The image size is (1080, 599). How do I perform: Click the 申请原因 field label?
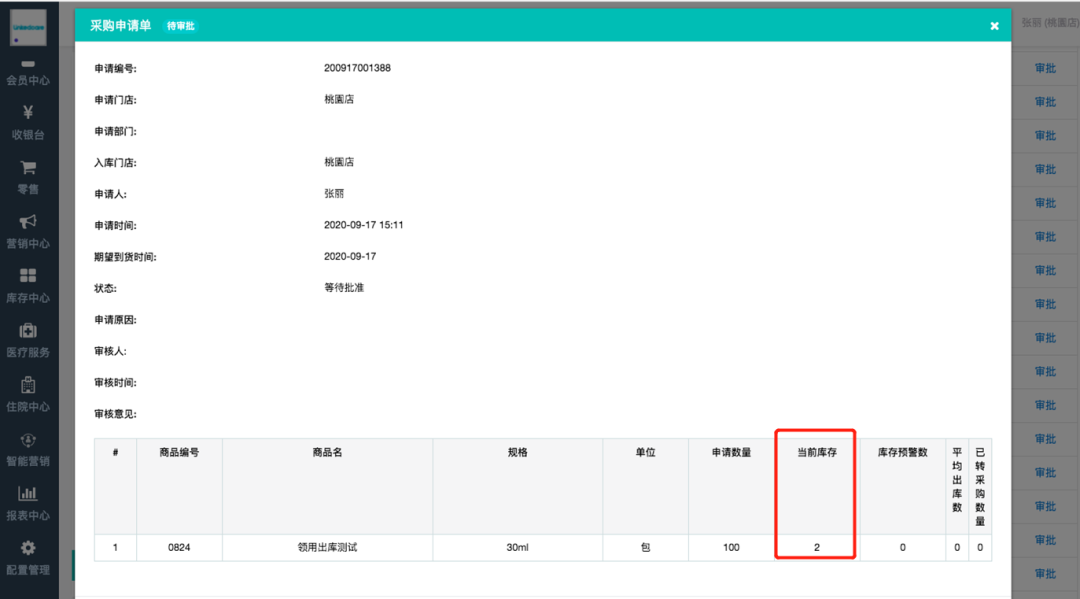point(115,319)
